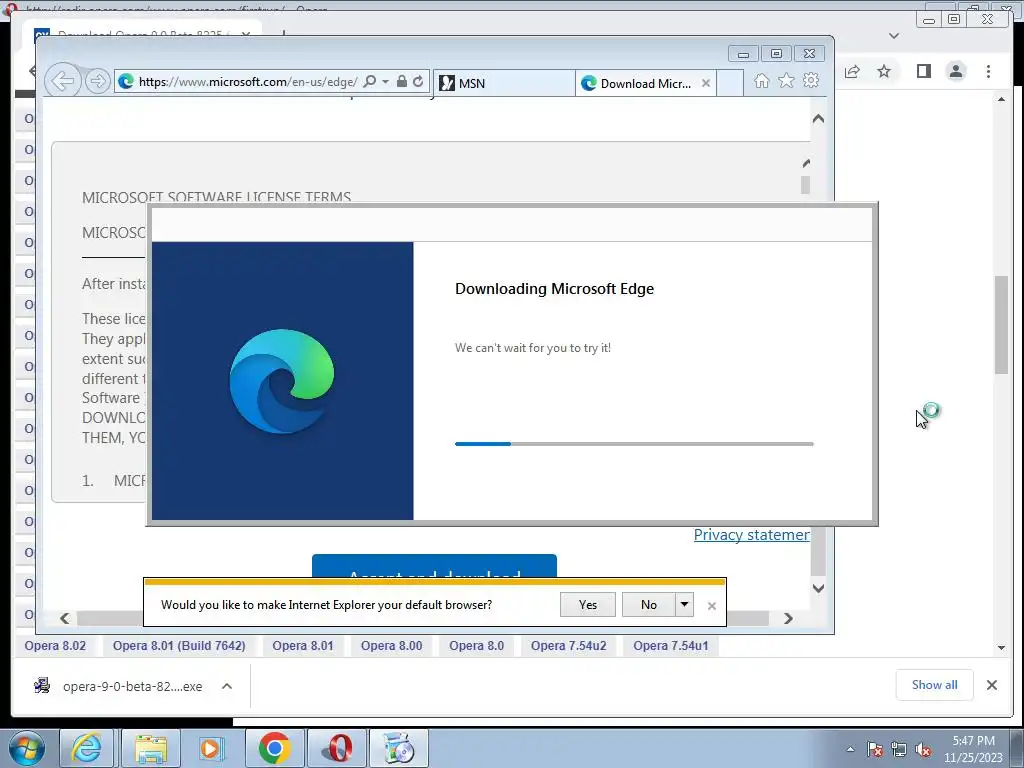This screenshot has height=768, width=1024.
Task: Expand the downloaded file options chevron
Action: pyautogui.click(x=227, y=686)
